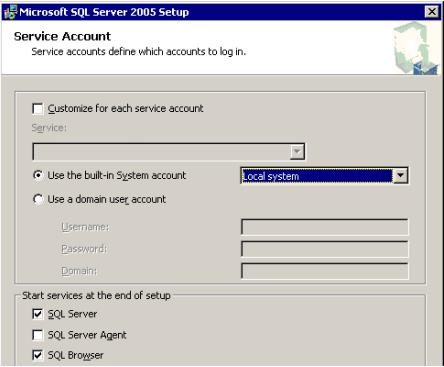This screenshot has width=444, height=367.
Task: Click the setup icon in title bar
Action: click(x=10, y=12)
